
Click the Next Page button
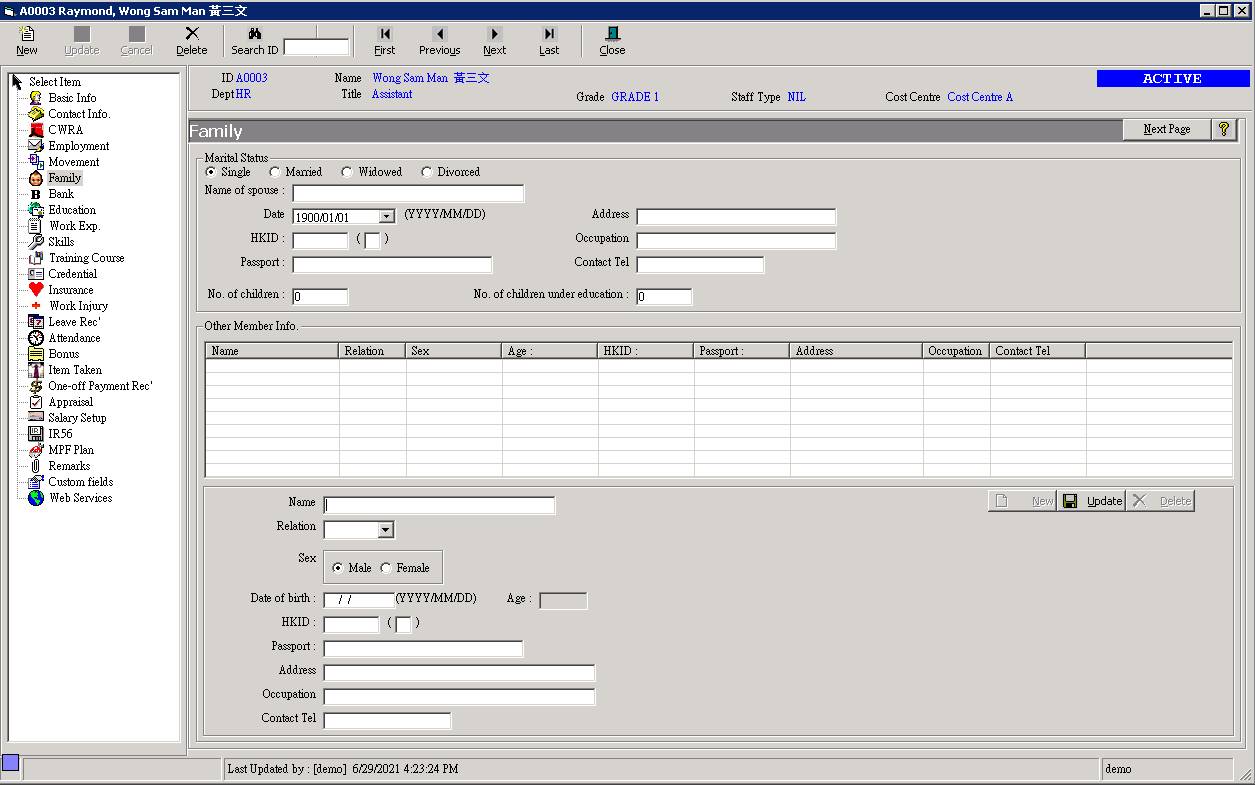click(1166, 129)
